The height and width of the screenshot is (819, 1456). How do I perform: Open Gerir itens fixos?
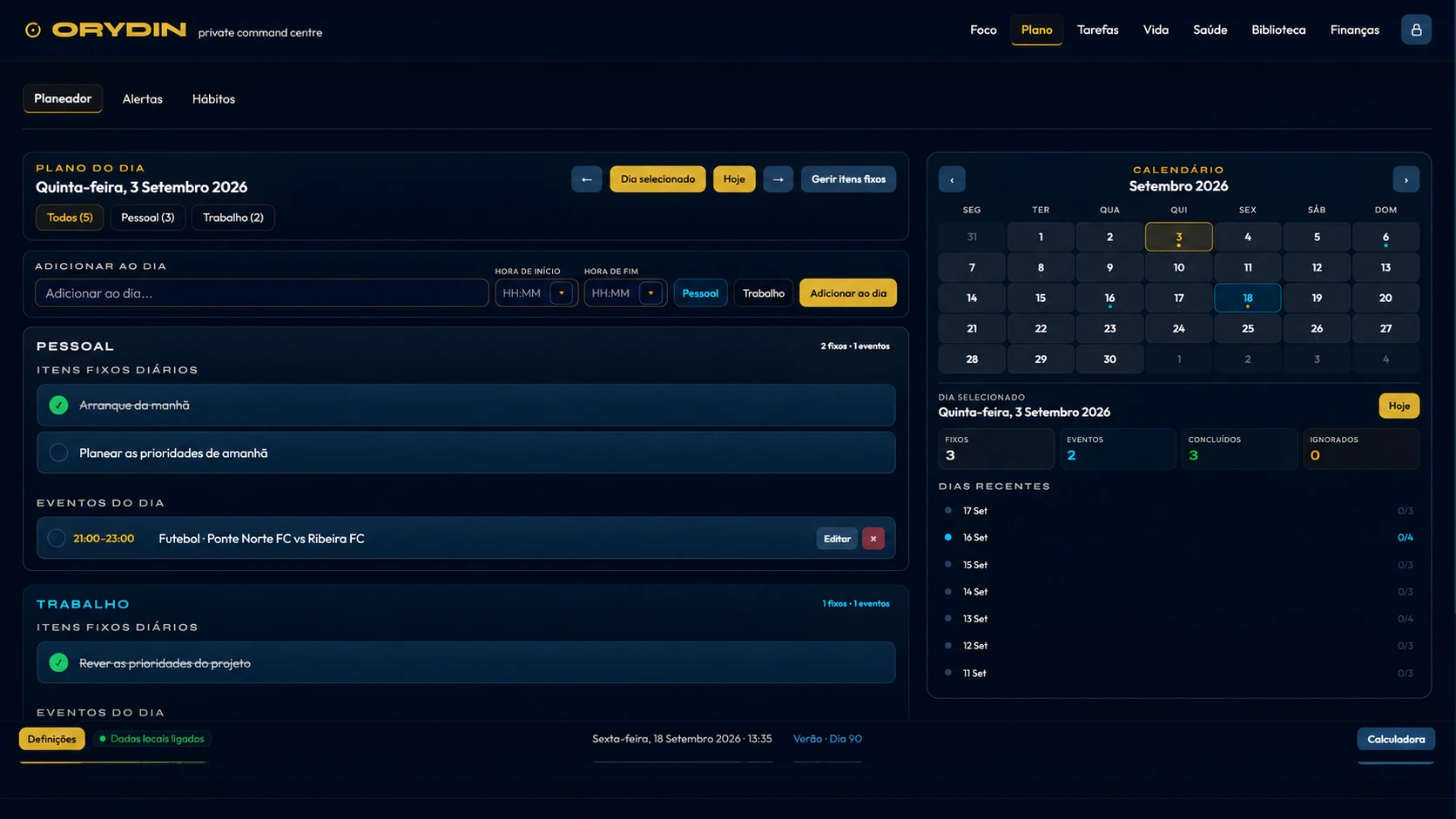848,179
